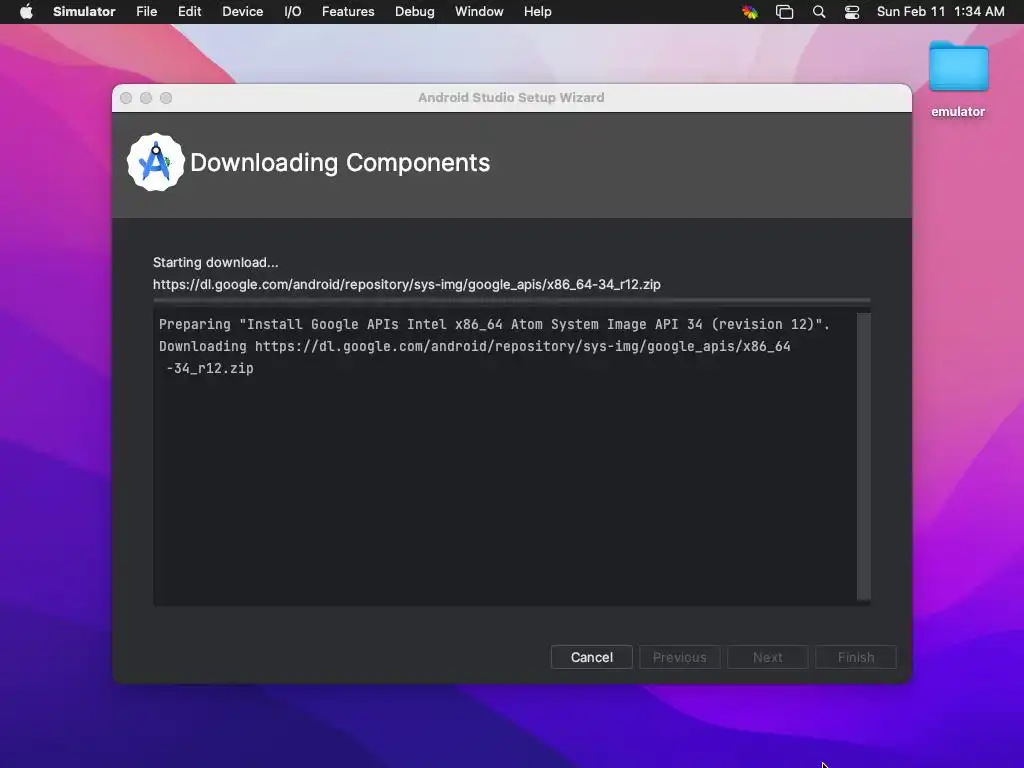Viewport: 1024px width, 768px height.
Task: Click the 'Downloading Components' heading
Action: tap(340, 163)
